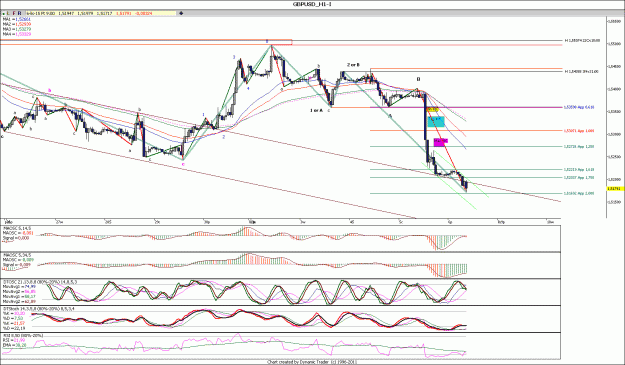Click the small yellow label below wave B

[x=432, y=109]
